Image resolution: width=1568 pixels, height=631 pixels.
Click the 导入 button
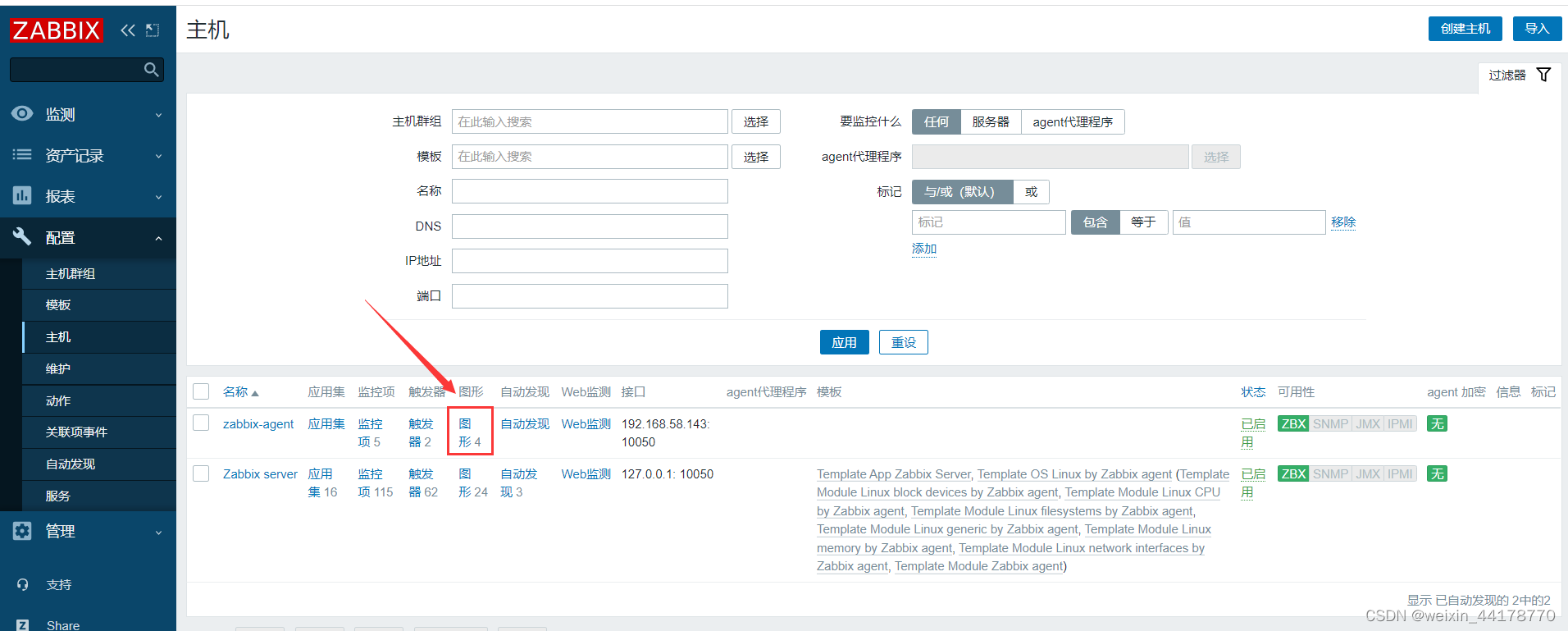pyautogui.click(x=1537, y=29)
